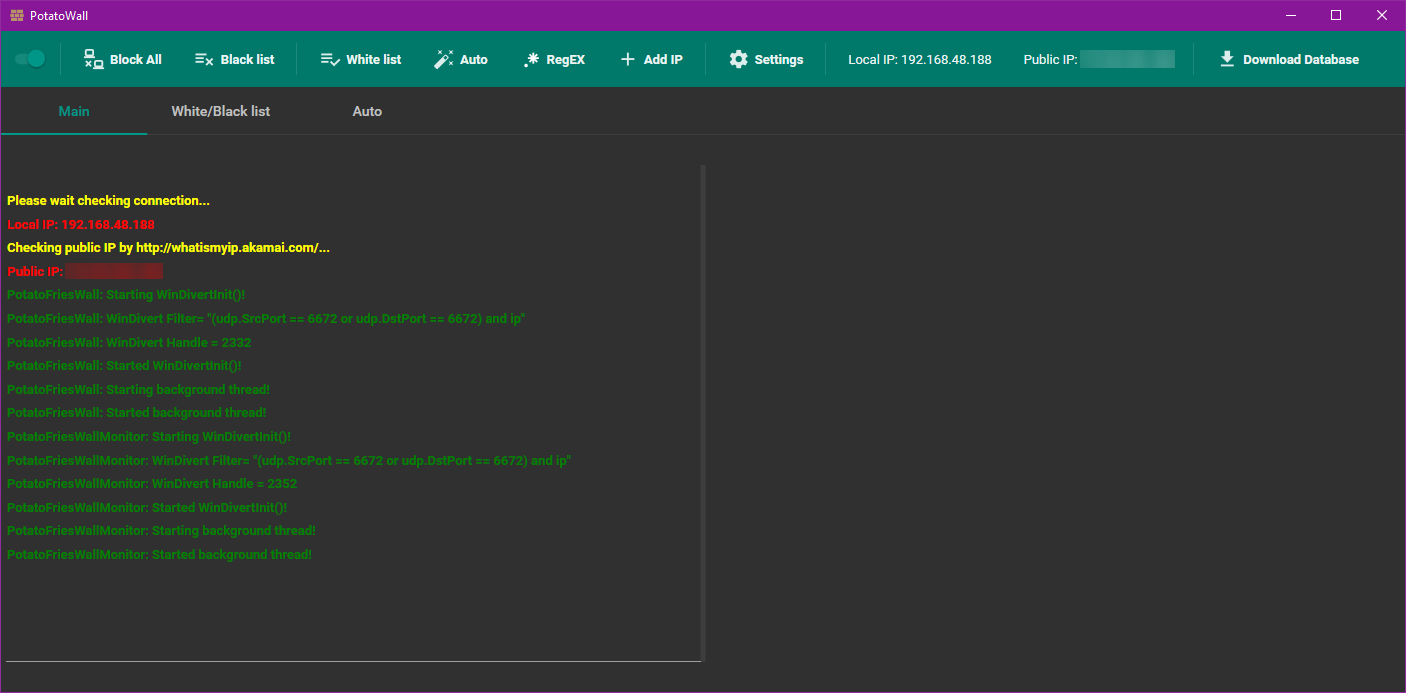Switch to the White/Black list tab
This screenshot has height=693, width=1406.
coord(221,111)
